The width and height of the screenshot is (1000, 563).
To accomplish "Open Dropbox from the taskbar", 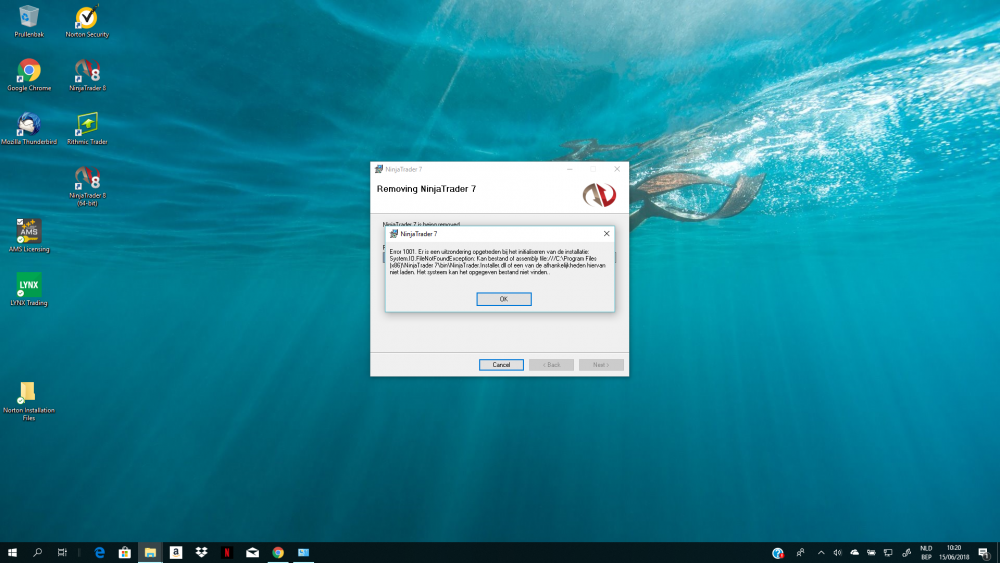I will [201, 552].
